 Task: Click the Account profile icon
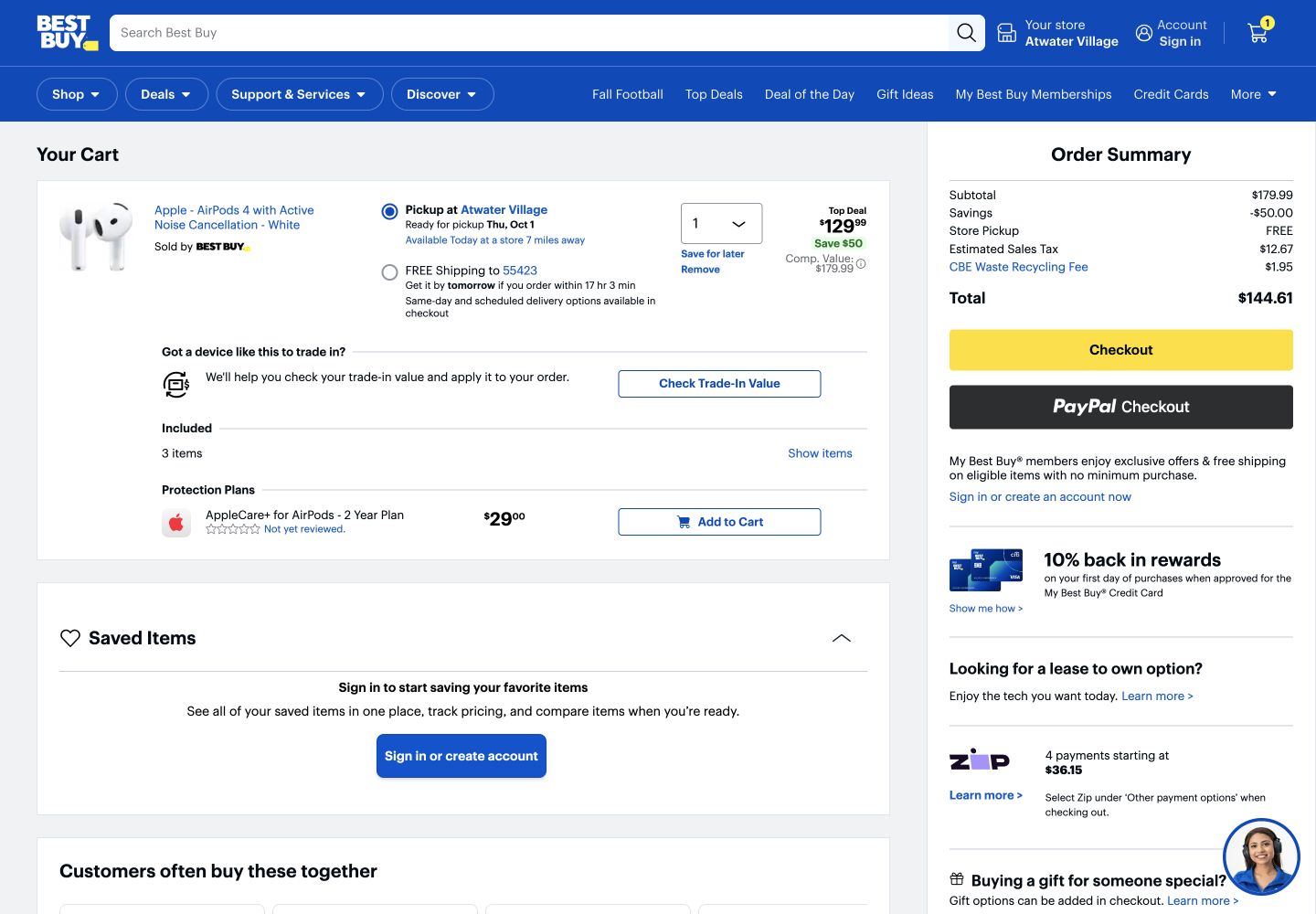point(1144,33)
